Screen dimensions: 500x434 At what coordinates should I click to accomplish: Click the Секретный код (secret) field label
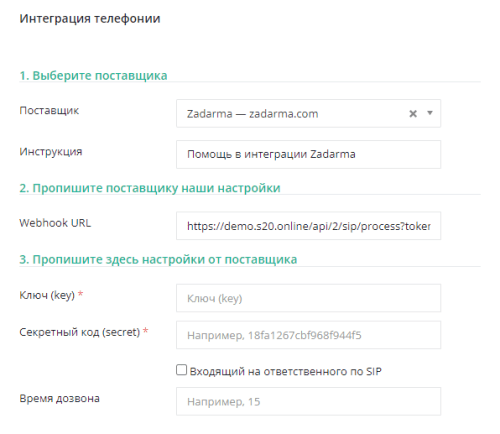[80, 332]
